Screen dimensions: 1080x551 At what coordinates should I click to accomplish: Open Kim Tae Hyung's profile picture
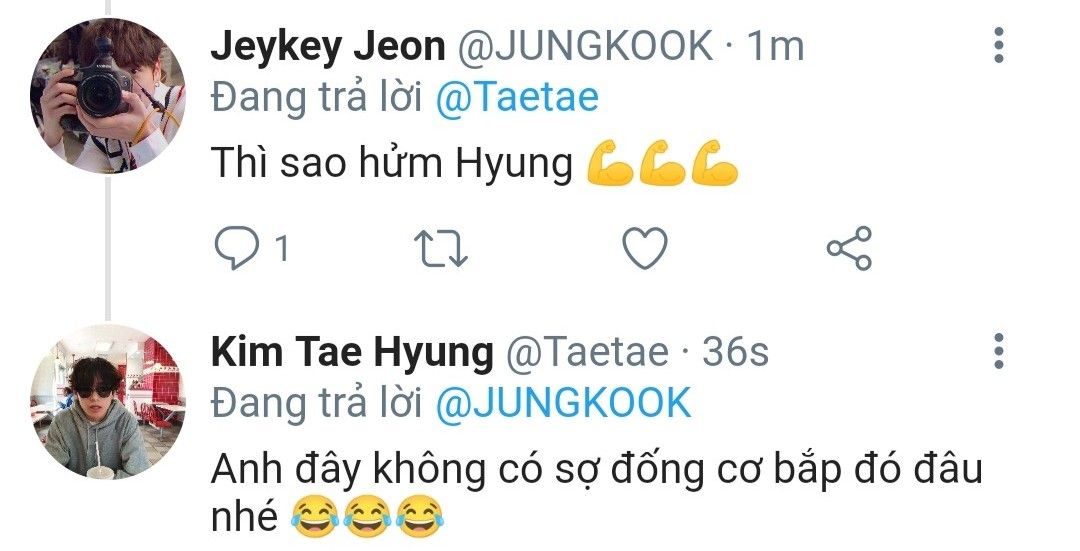click(107, 400)
